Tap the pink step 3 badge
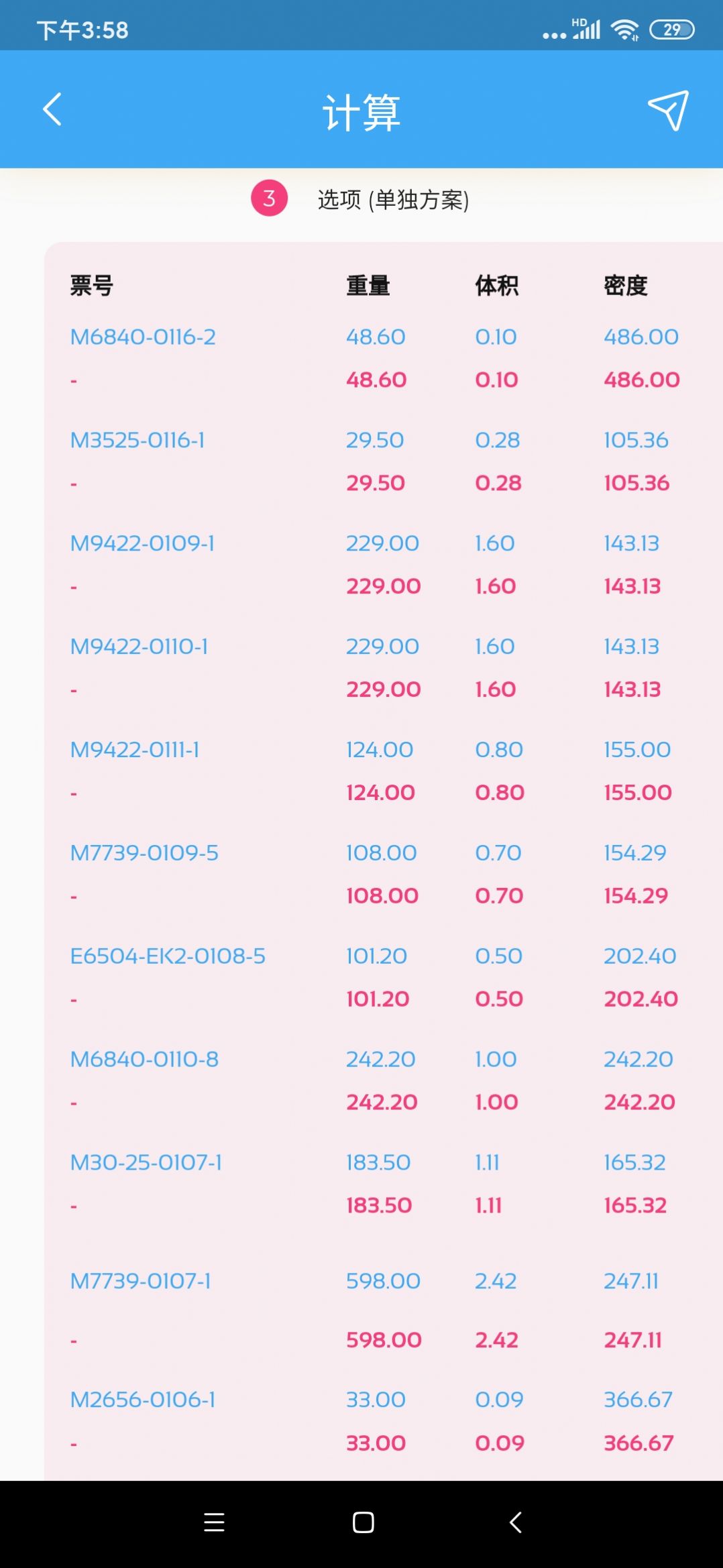Screen dimensions: 723x1568 pyautogui.click(x=269, y=199)
